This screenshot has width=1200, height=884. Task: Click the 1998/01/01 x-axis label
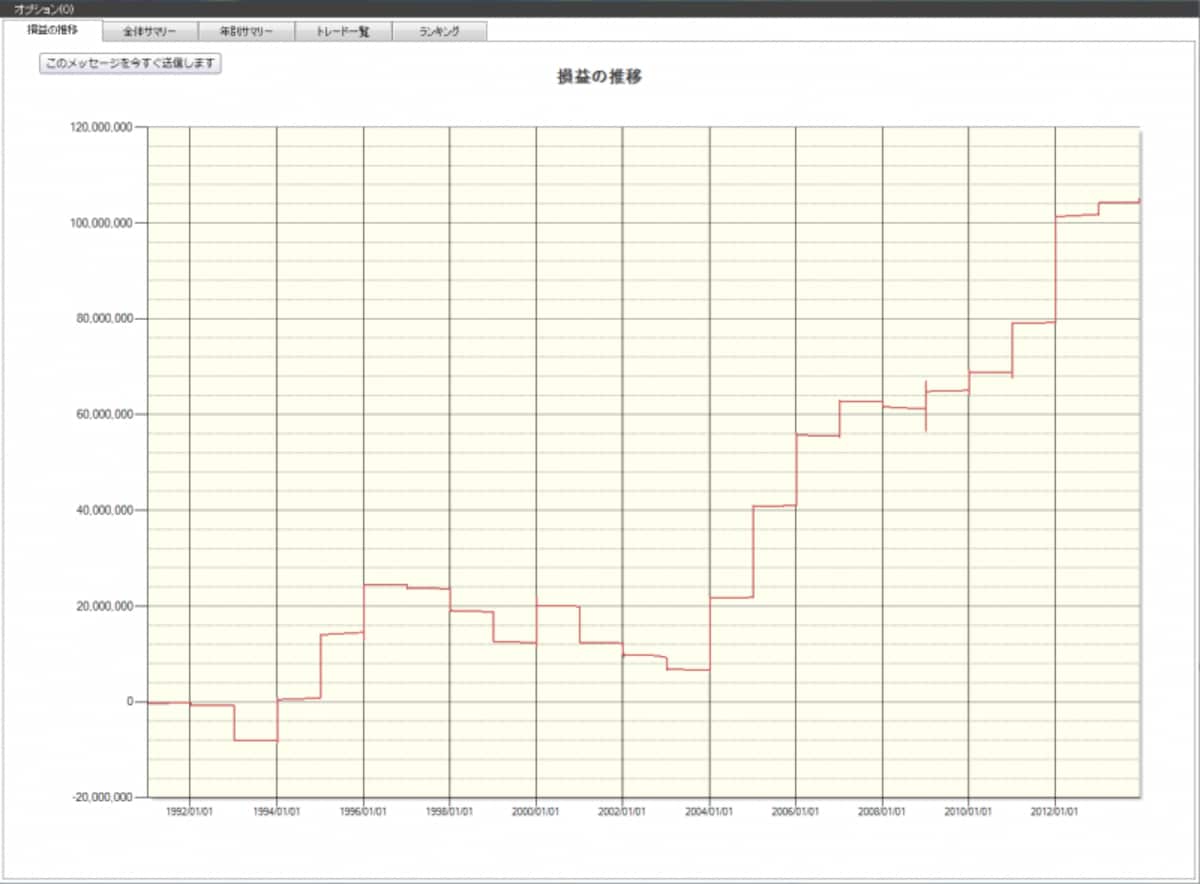[x=449, y=812]
